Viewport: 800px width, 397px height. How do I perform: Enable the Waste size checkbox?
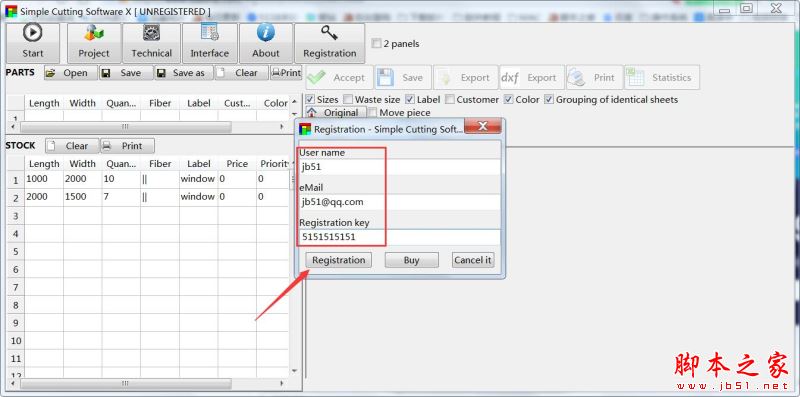coord(348,100)
